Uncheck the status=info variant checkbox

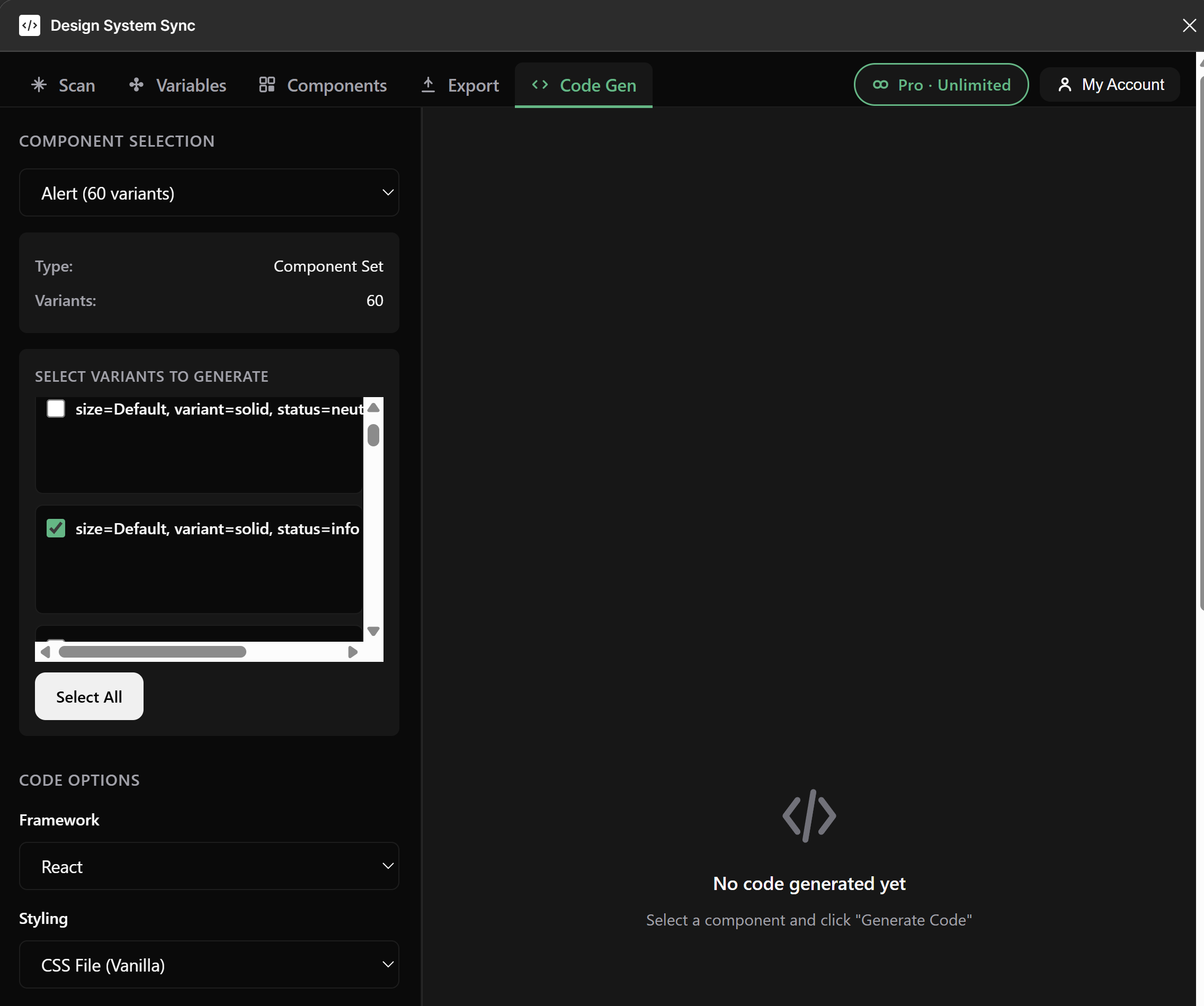pyautogui.click(x=56, y=528)
